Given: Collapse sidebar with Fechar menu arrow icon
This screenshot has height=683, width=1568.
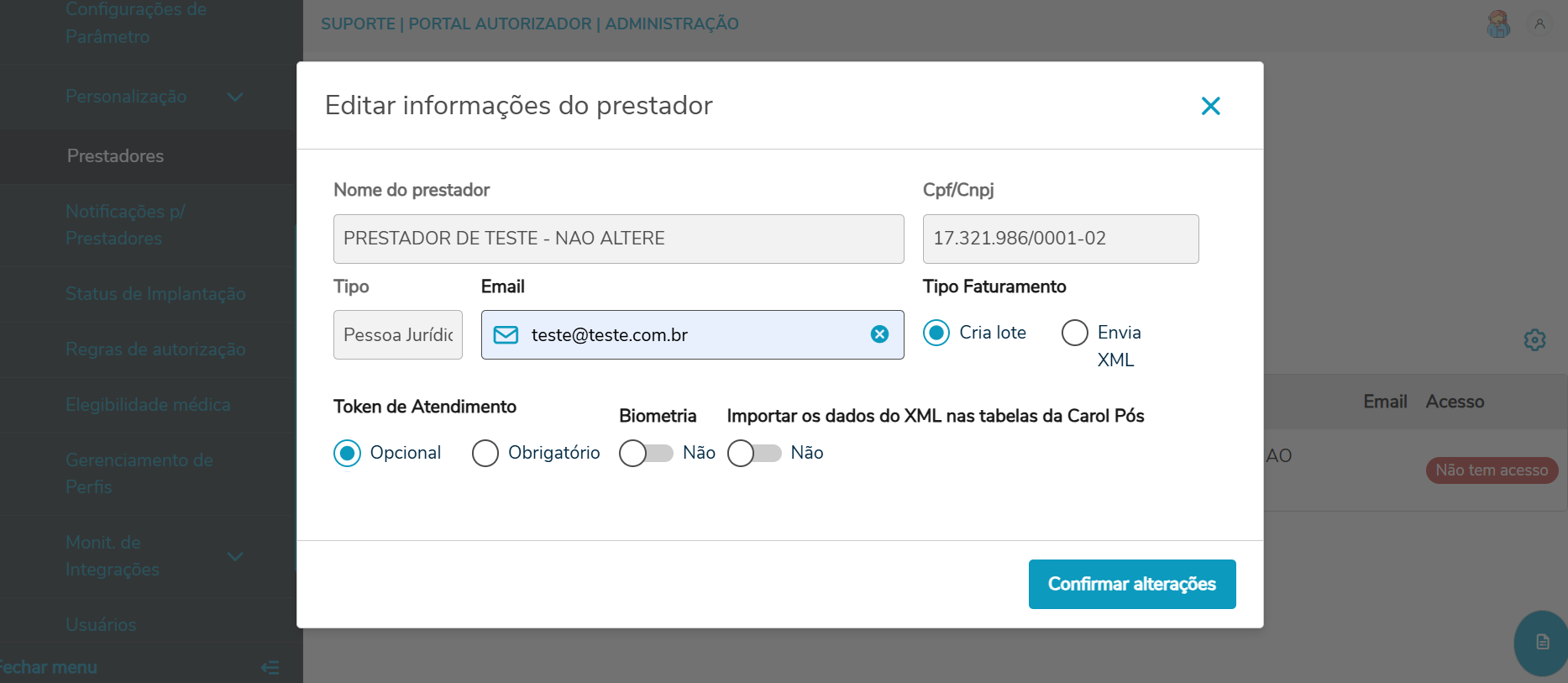Looking at the screenshot, I should click(x=270, y=668).
